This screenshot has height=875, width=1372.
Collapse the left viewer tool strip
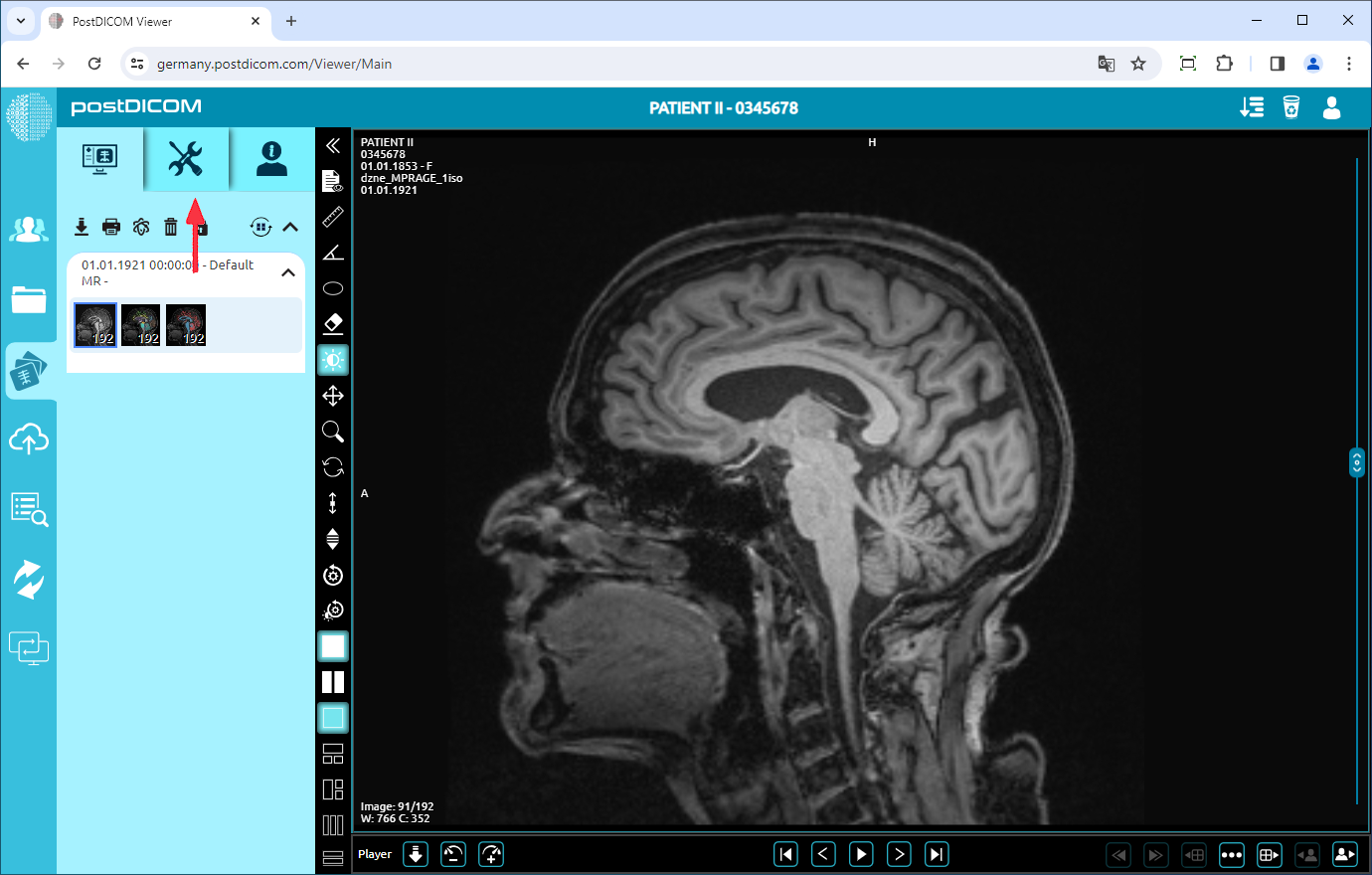pyautogui.click(x=333, y=145)
